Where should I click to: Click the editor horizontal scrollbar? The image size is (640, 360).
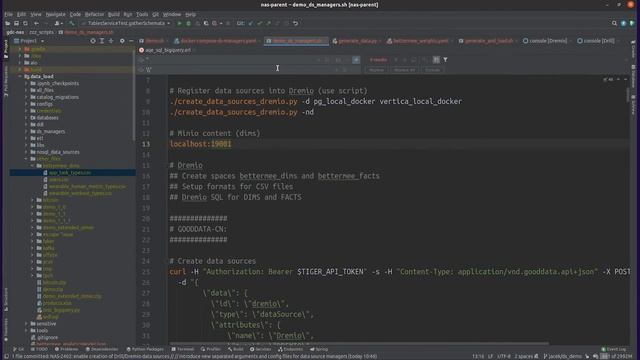pyautogui.click(x=359, y=344)
